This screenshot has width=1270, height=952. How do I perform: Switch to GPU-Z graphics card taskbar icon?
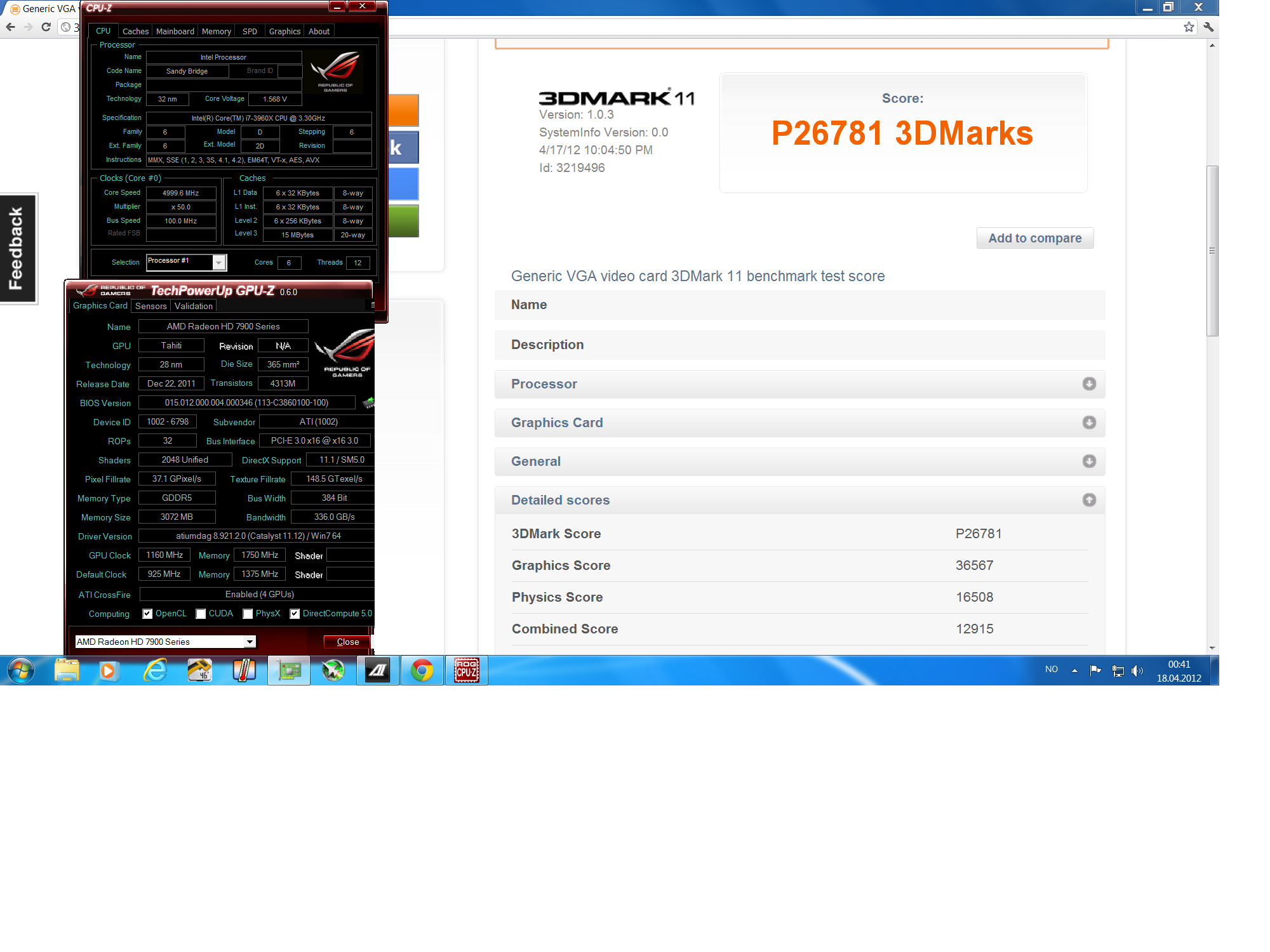point(289,670)
